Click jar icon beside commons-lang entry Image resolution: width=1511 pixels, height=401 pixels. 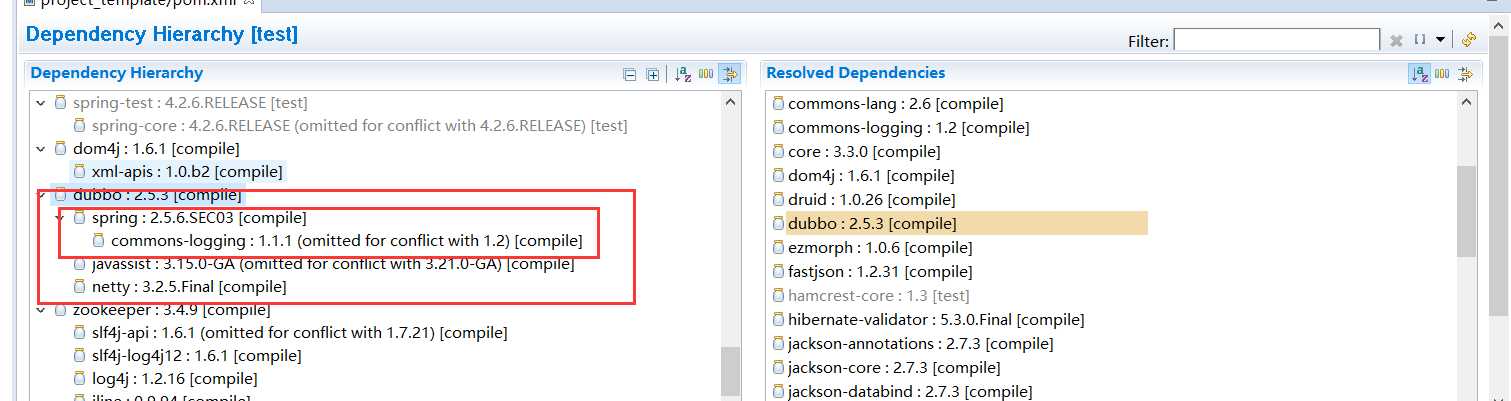coord(779,104)
